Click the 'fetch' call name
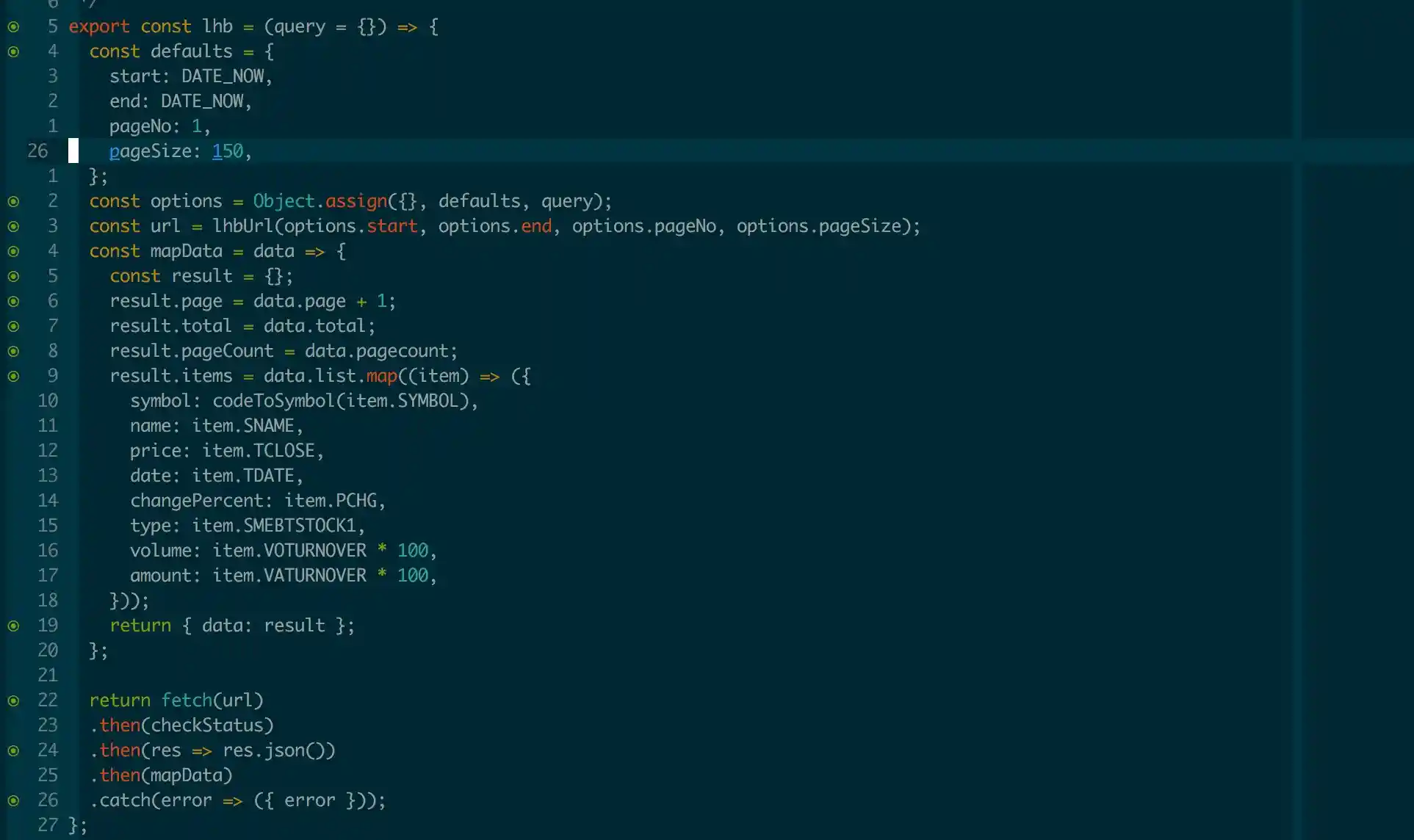Screen dimensions: 1414x840 coord(187,700)
